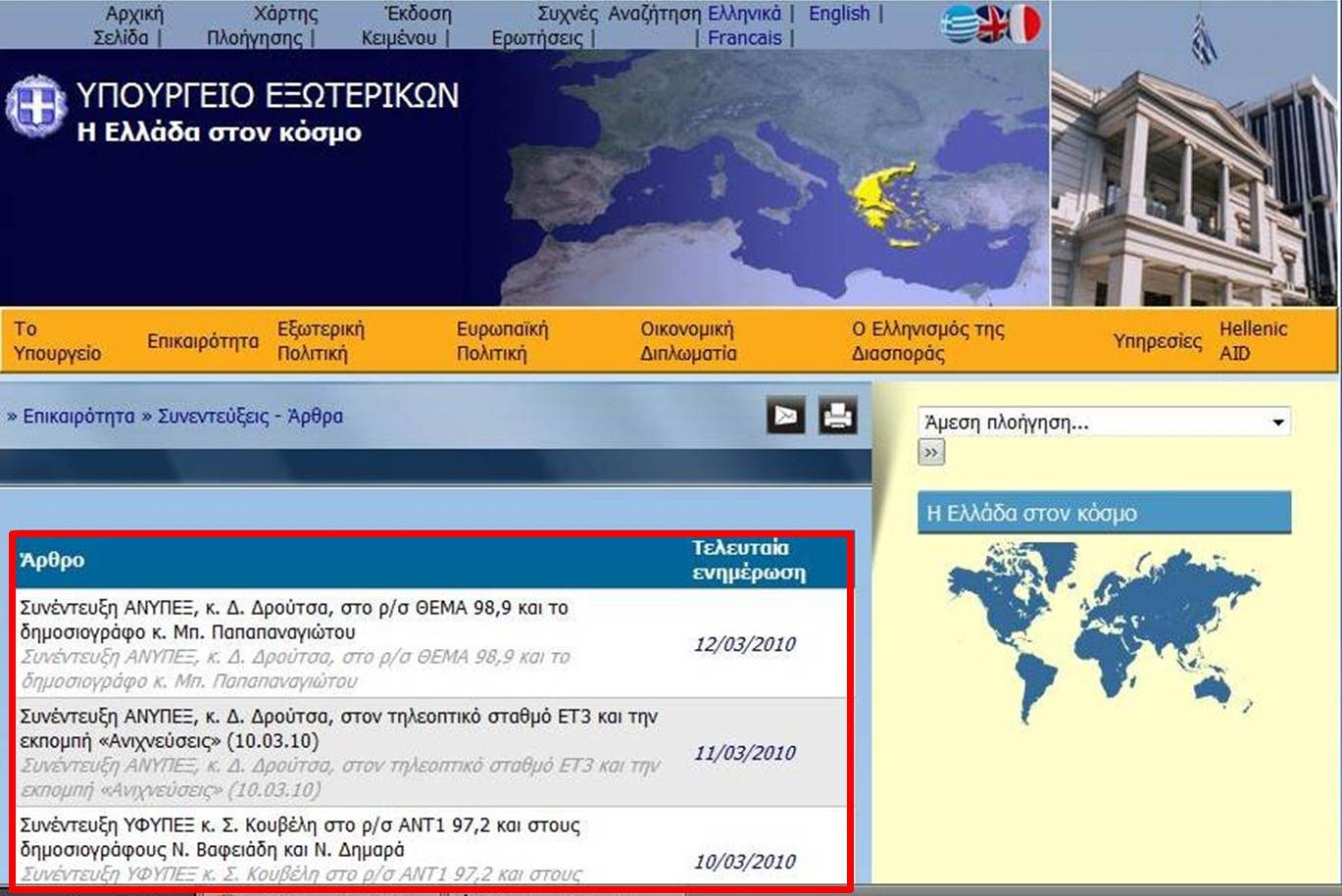This screenshot has height=896, width=1342.
Task: Open ΑΝΤ1 97,2 interview article
Action: 300,837
